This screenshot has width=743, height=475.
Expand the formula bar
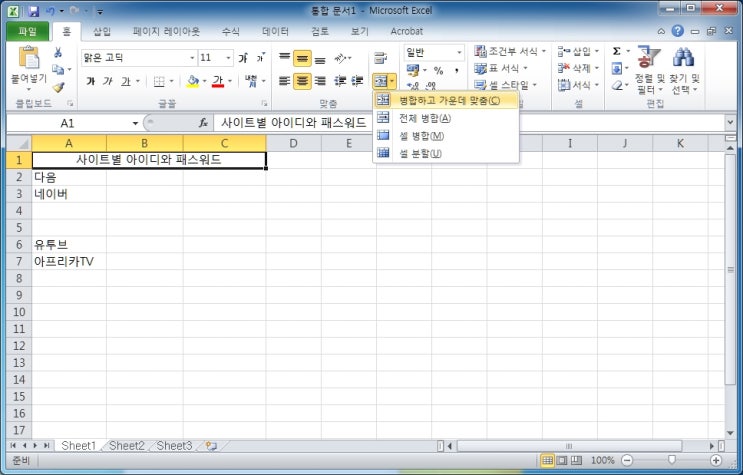click(x=730, y=123)
